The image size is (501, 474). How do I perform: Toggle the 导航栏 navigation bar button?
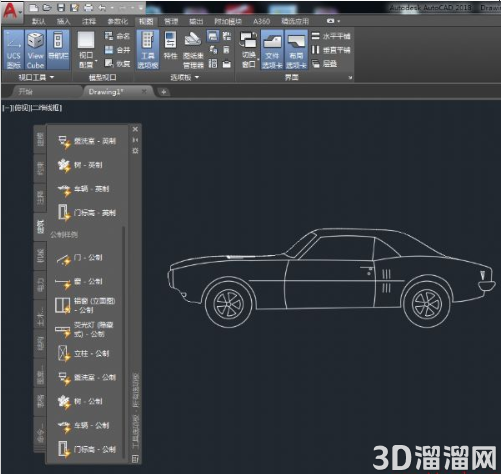(58, 50)
